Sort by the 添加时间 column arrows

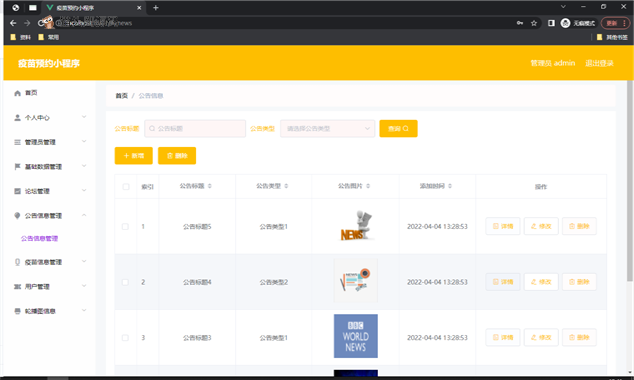coord(450,186)
